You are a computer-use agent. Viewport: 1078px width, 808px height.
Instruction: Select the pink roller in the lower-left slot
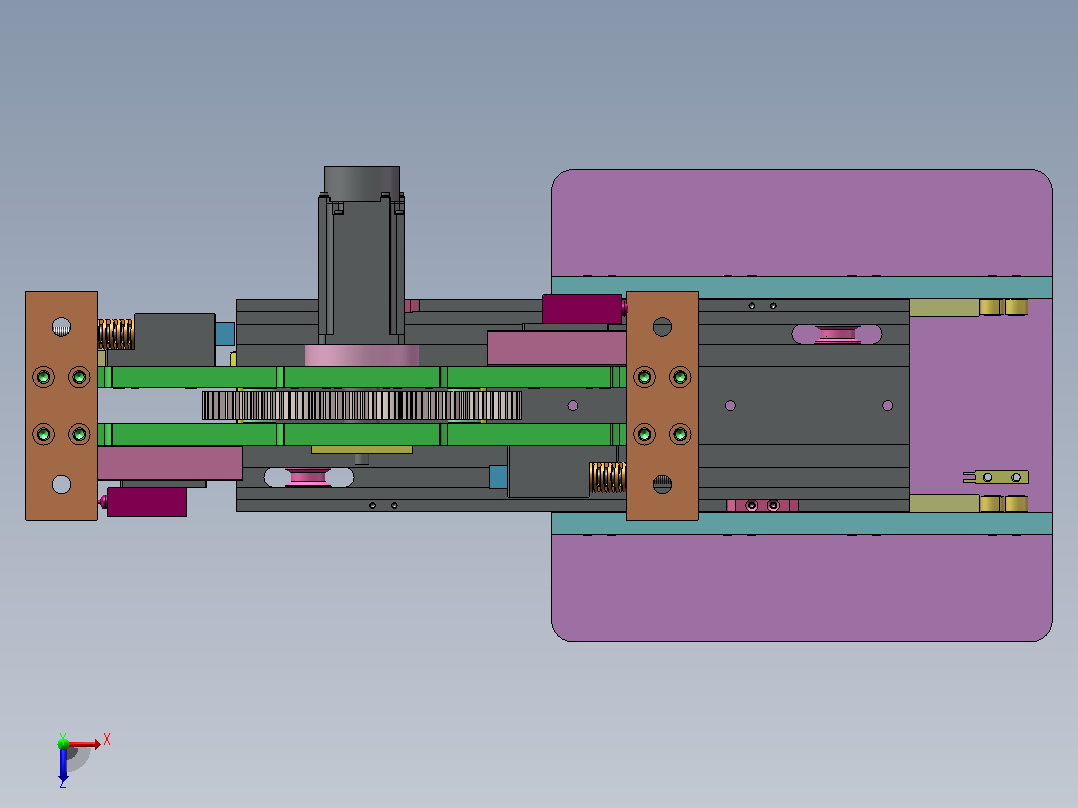(308, 477)
